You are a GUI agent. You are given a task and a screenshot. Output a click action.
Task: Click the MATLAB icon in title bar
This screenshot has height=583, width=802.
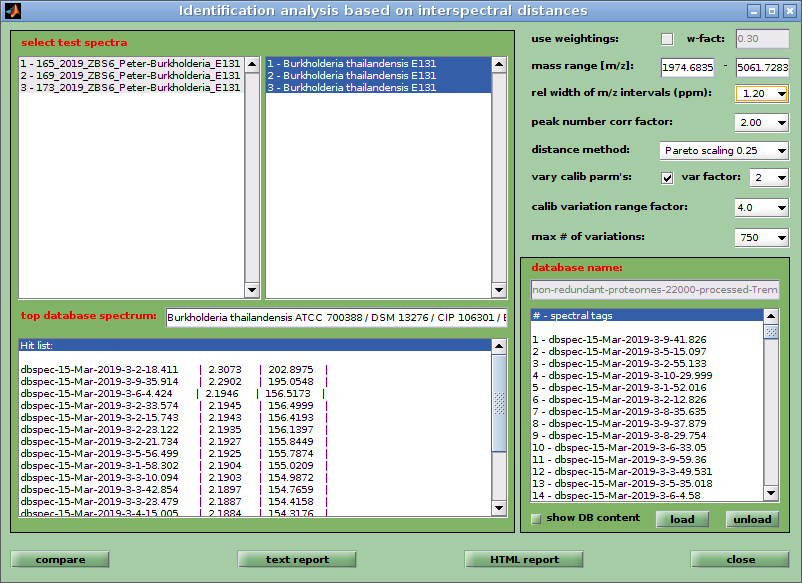coord(14,11)
